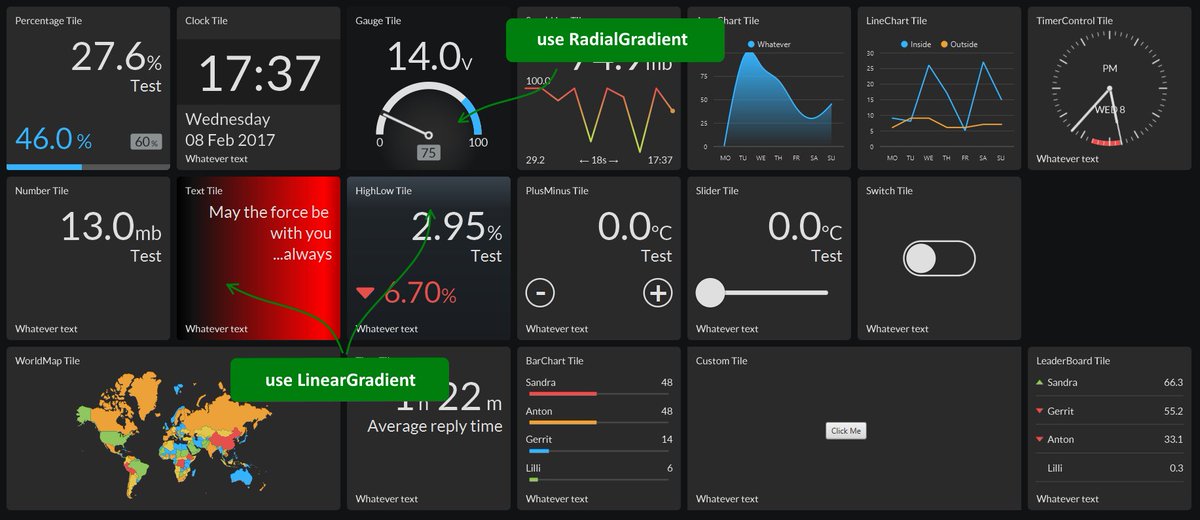The image size is (1200, 520).
Task: Click the Lilli row in BarChart Tile
Action: 599,472
